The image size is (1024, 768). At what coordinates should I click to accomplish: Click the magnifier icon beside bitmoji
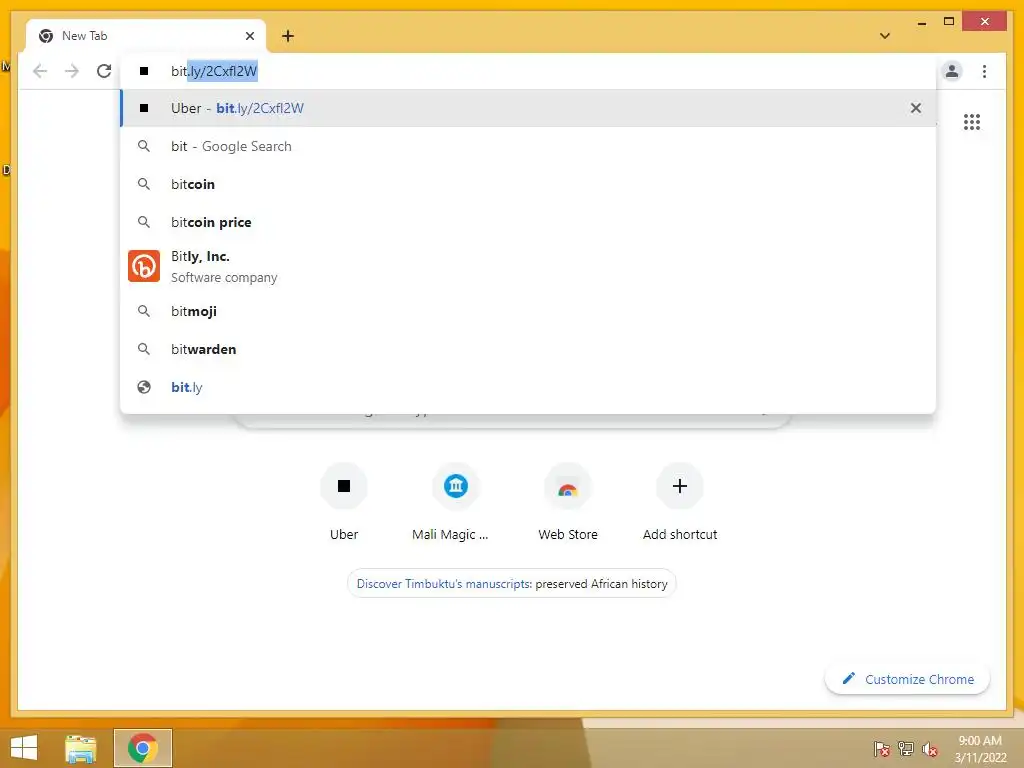click(x=144, y=312)
